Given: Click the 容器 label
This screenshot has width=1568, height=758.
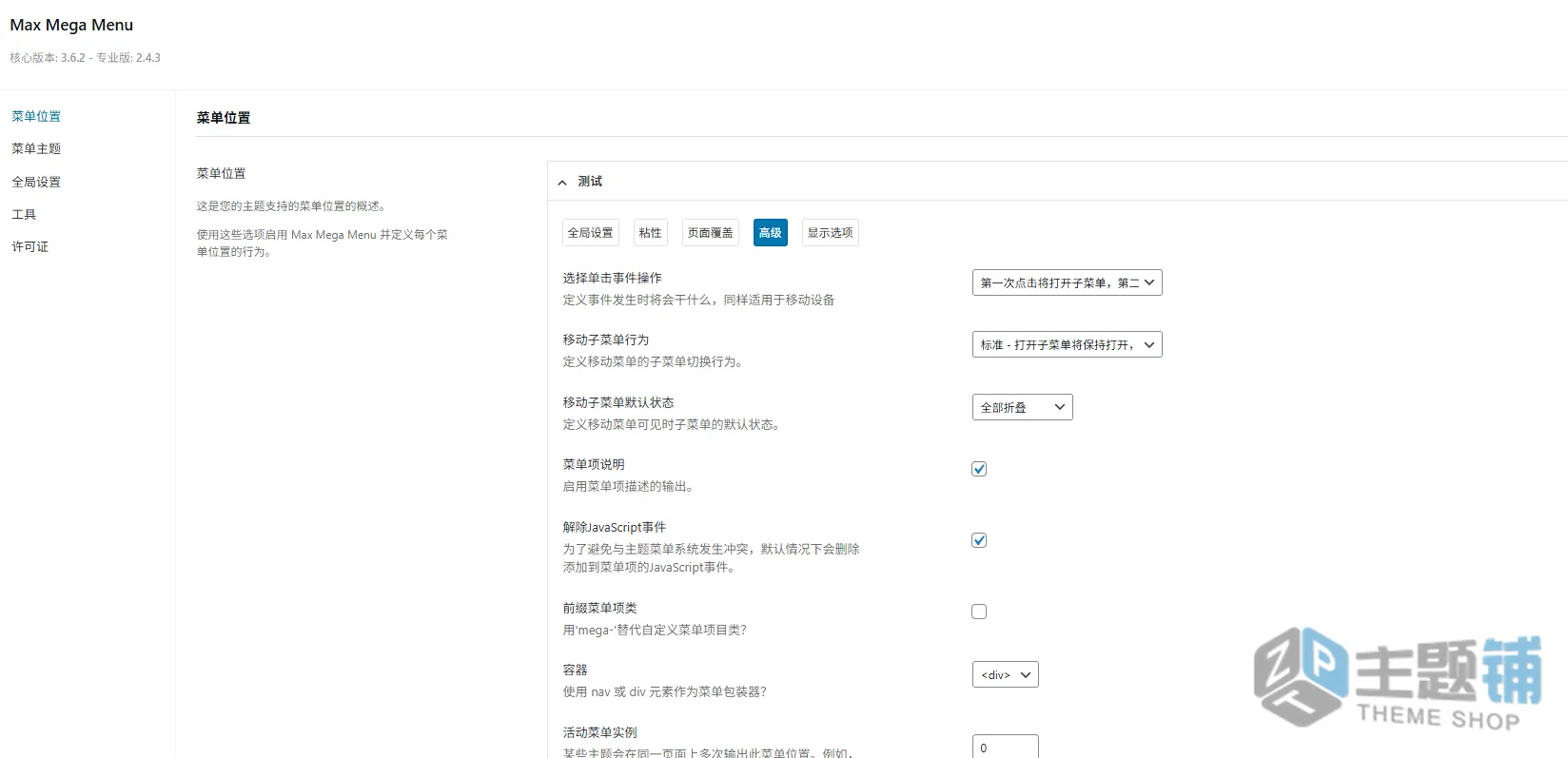Looking at the screenshot, I should point(575,670).
